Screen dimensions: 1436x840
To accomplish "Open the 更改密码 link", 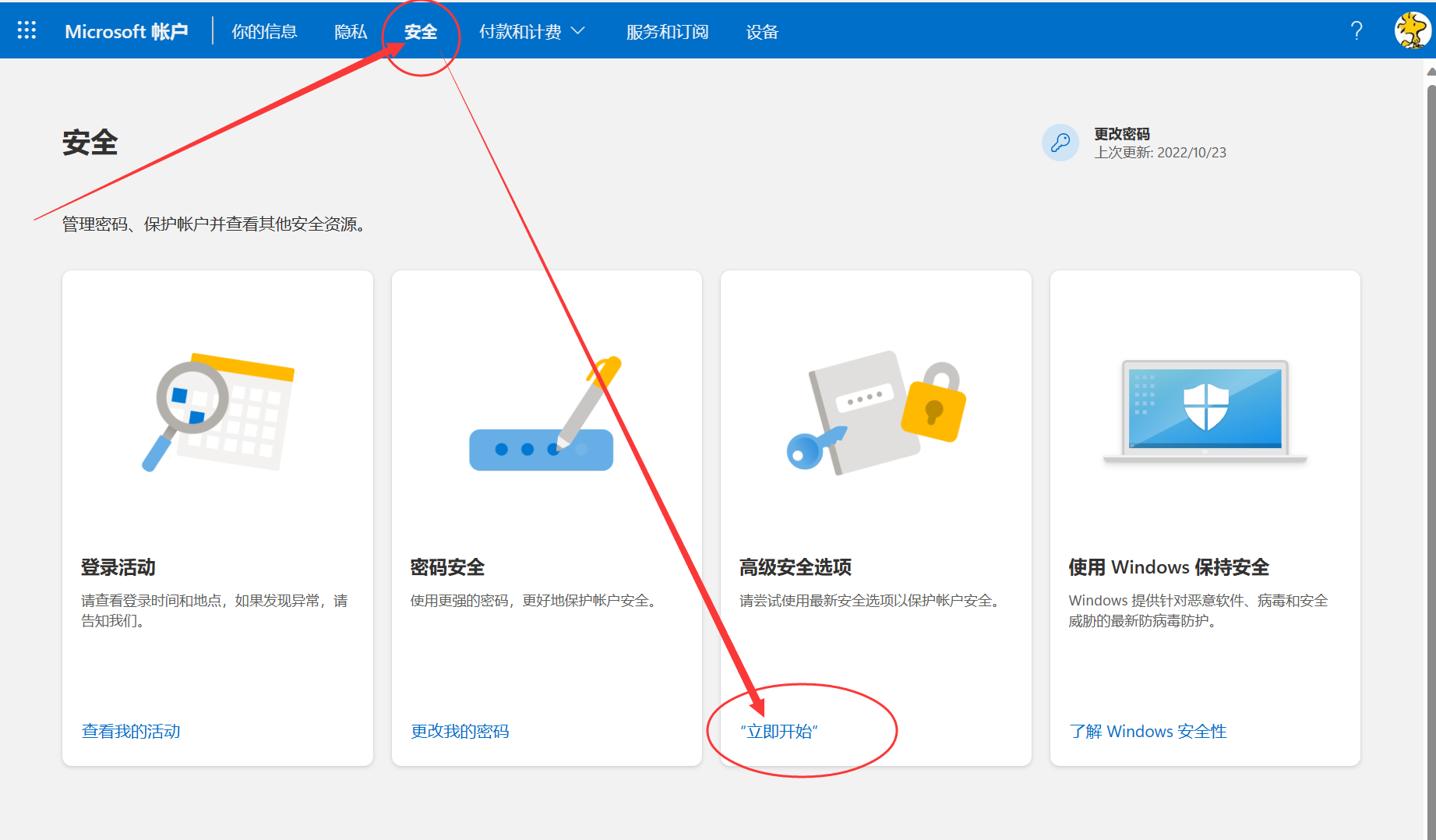I will (x=1122, y=134).
